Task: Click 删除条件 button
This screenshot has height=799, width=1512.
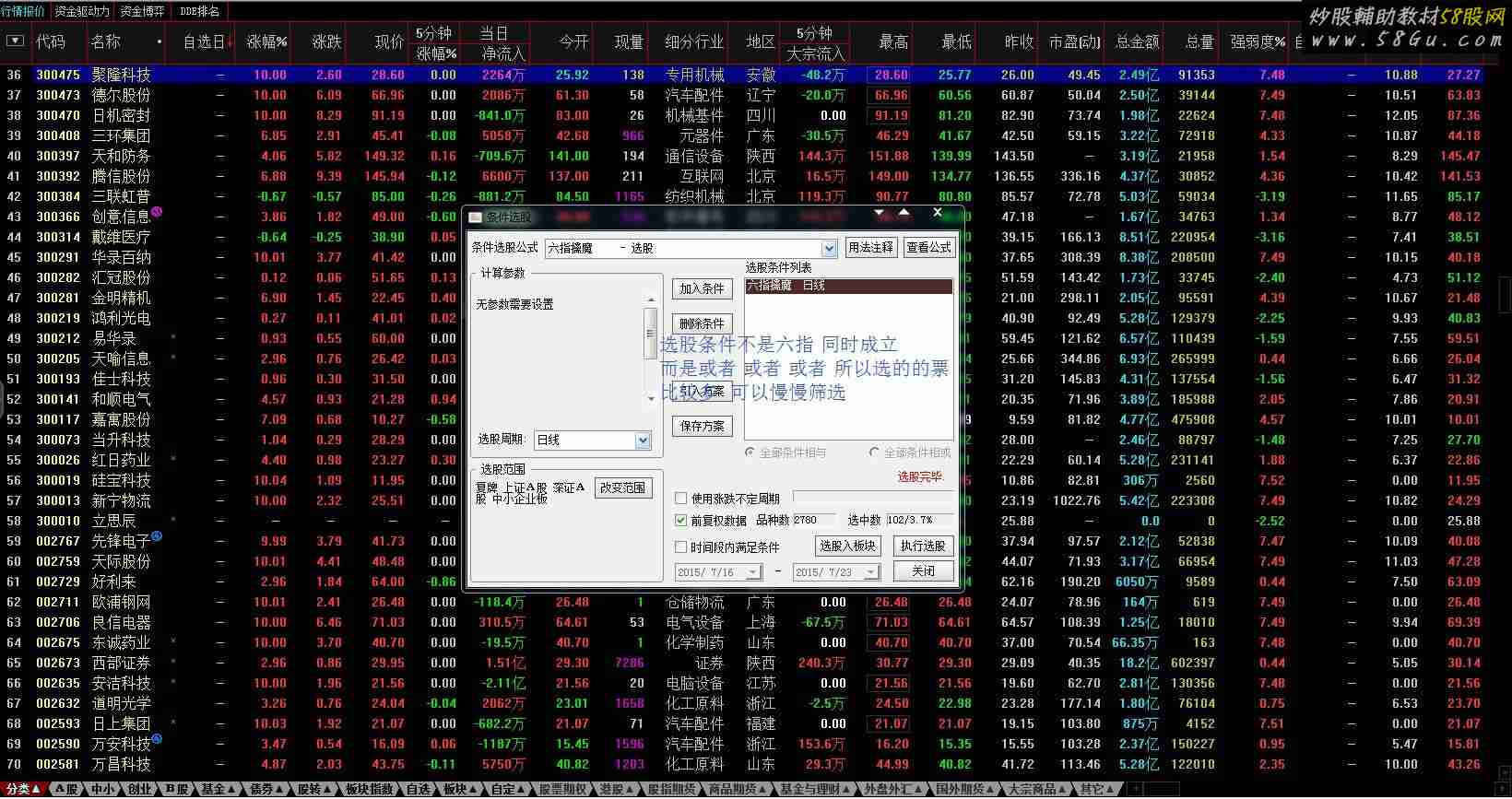Action: coord(702,324)
